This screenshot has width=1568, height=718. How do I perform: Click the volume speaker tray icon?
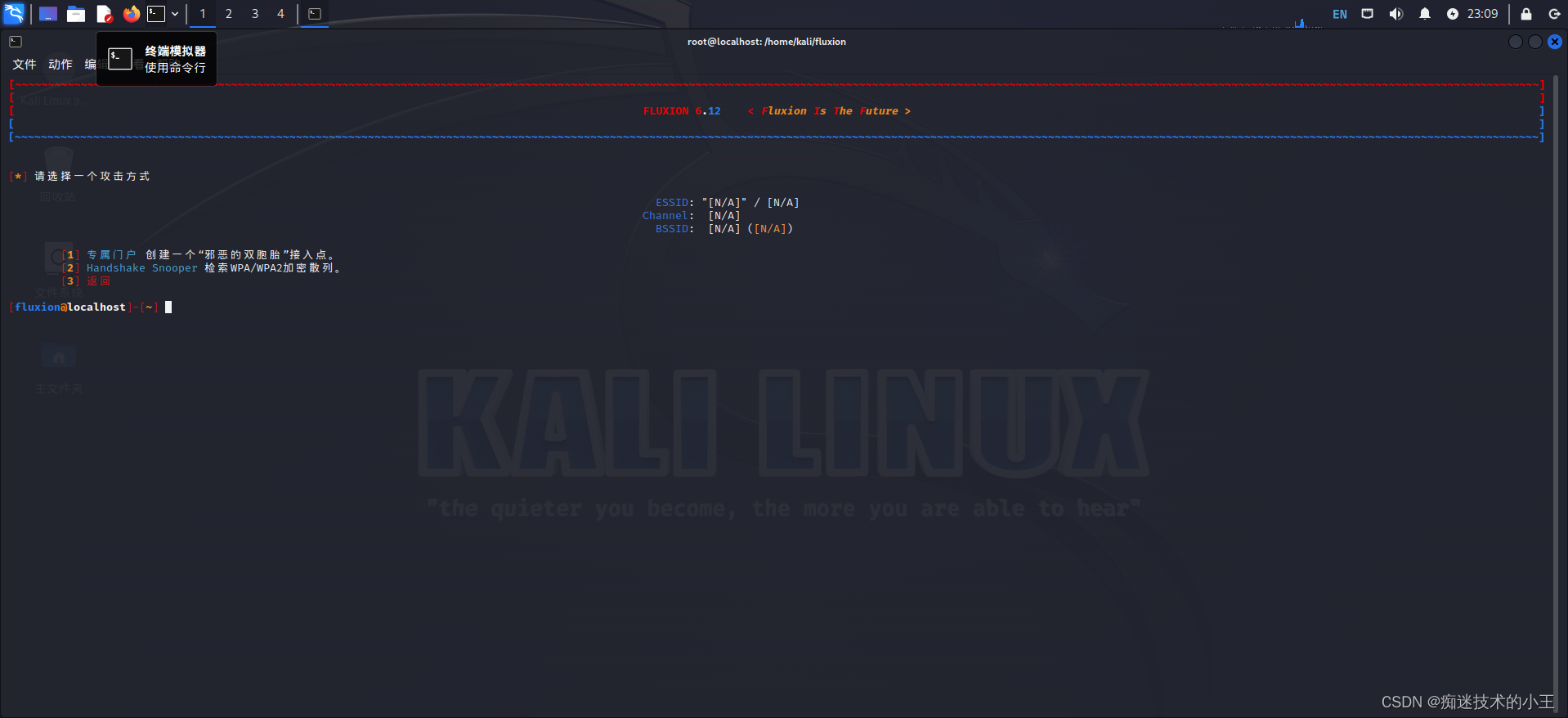[x=1396, y=14]
